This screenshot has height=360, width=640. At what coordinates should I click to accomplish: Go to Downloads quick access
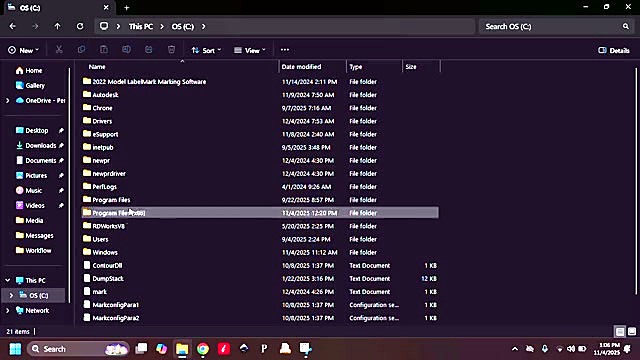coord(36,145)
